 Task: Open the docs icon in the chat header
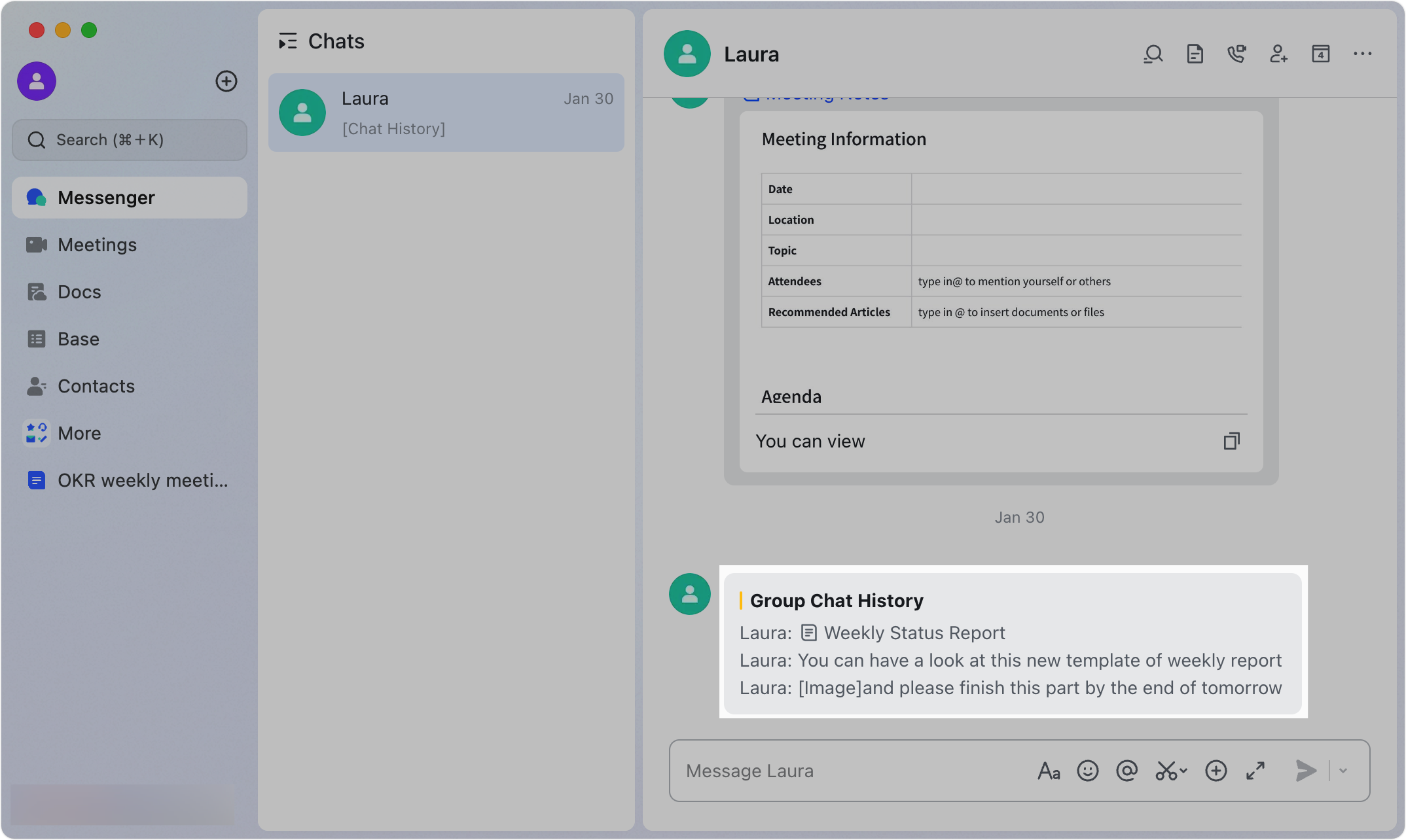pos(1195,54)
